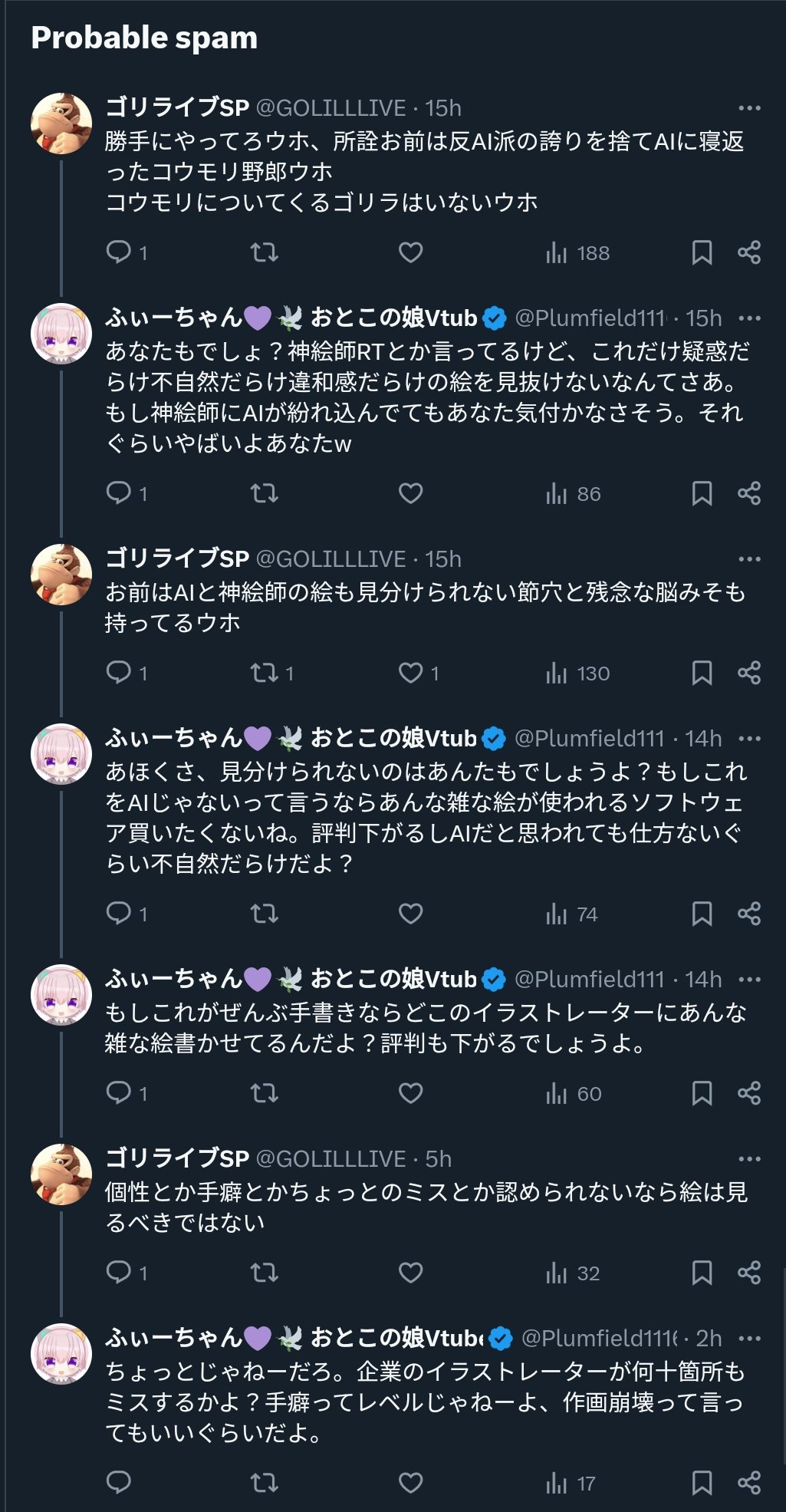Image resolution: width=786 pixels, height=1512 pixels.
Task: Bookmark the last post with 17 views
Action: click(702, 1483)
